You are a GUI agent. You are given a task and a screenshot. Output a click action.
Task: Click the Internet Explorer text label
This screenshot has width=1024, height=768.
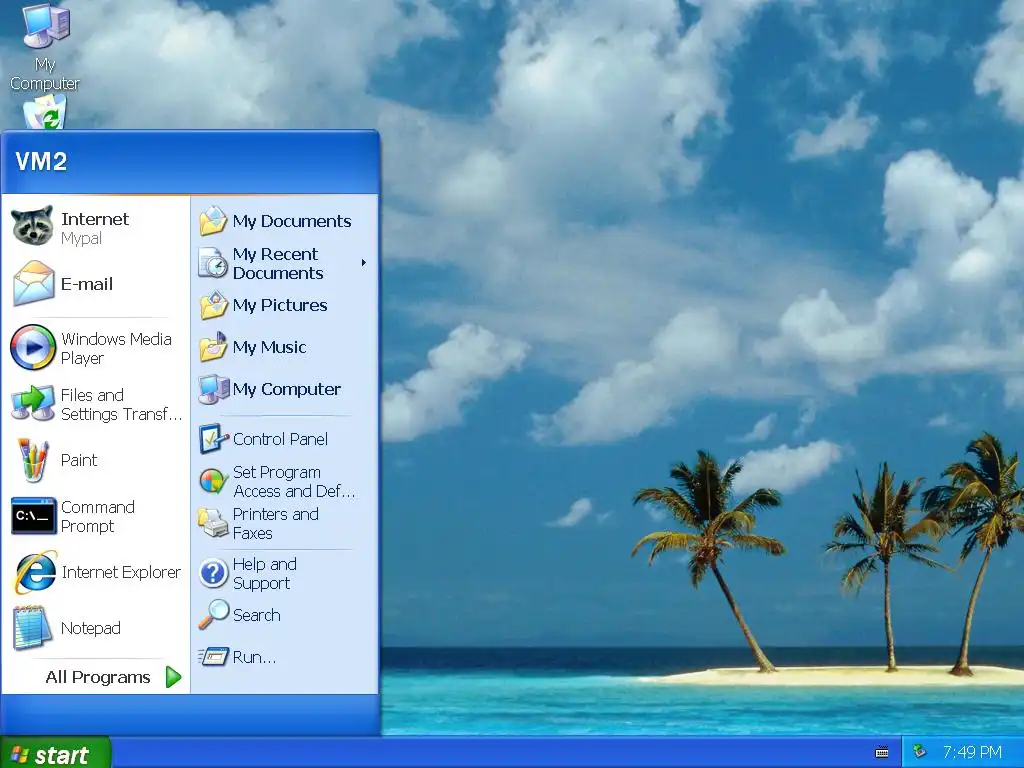tap(121, 572)
